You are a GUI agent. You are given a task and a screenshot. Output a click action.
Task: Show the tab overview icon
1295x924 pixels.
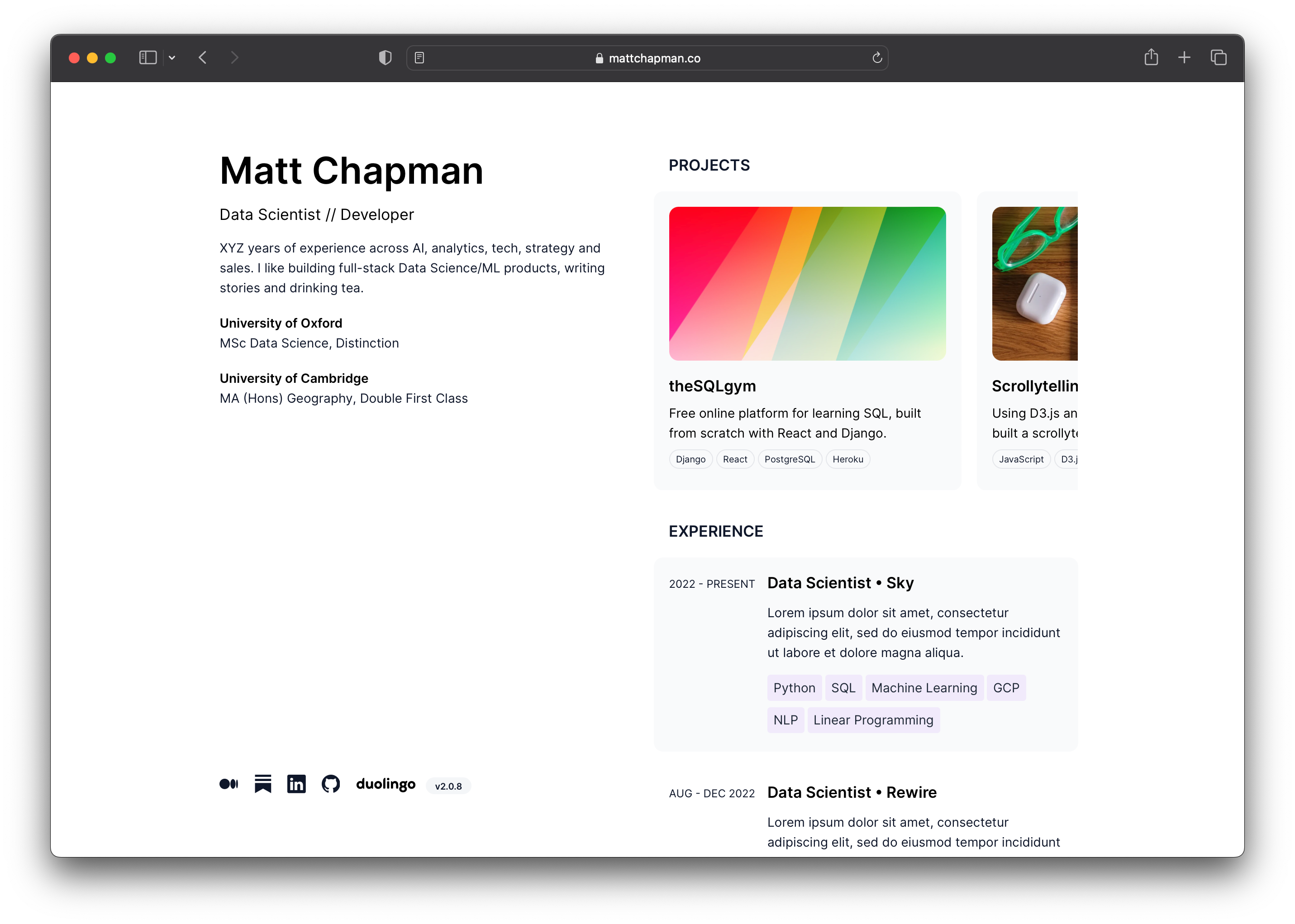[1218, 57]
